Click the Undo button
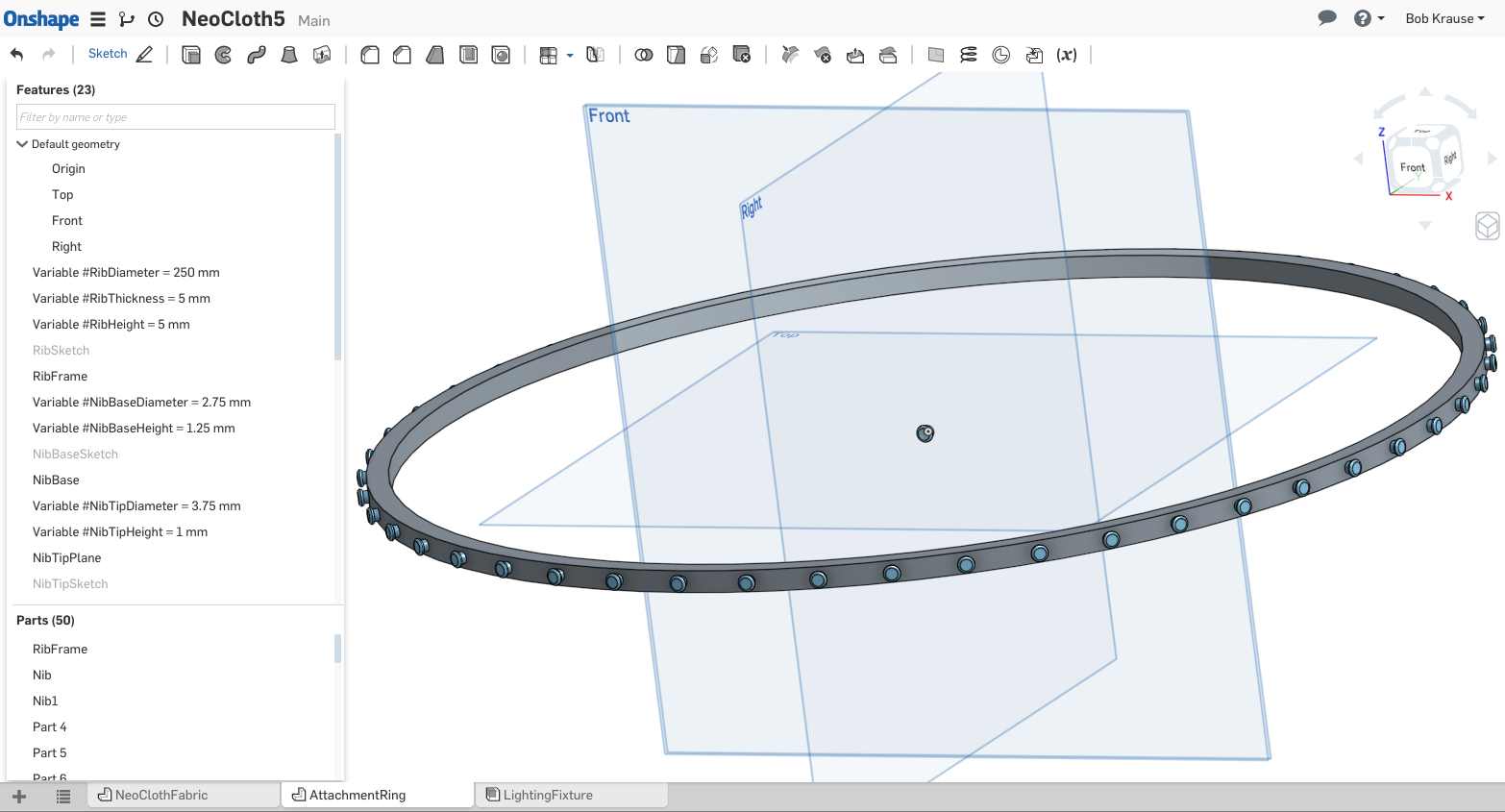 16,55
